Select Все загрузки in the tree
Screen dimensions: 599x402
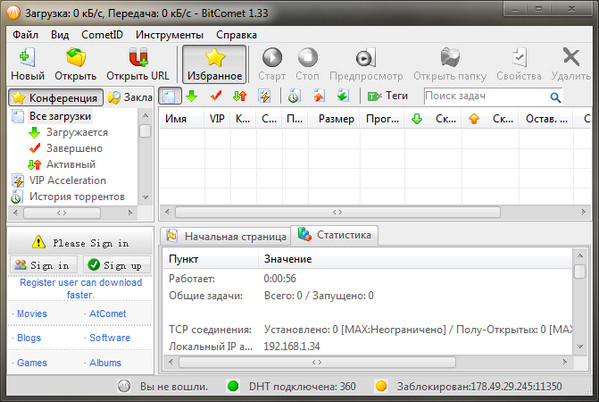point(60,116)
